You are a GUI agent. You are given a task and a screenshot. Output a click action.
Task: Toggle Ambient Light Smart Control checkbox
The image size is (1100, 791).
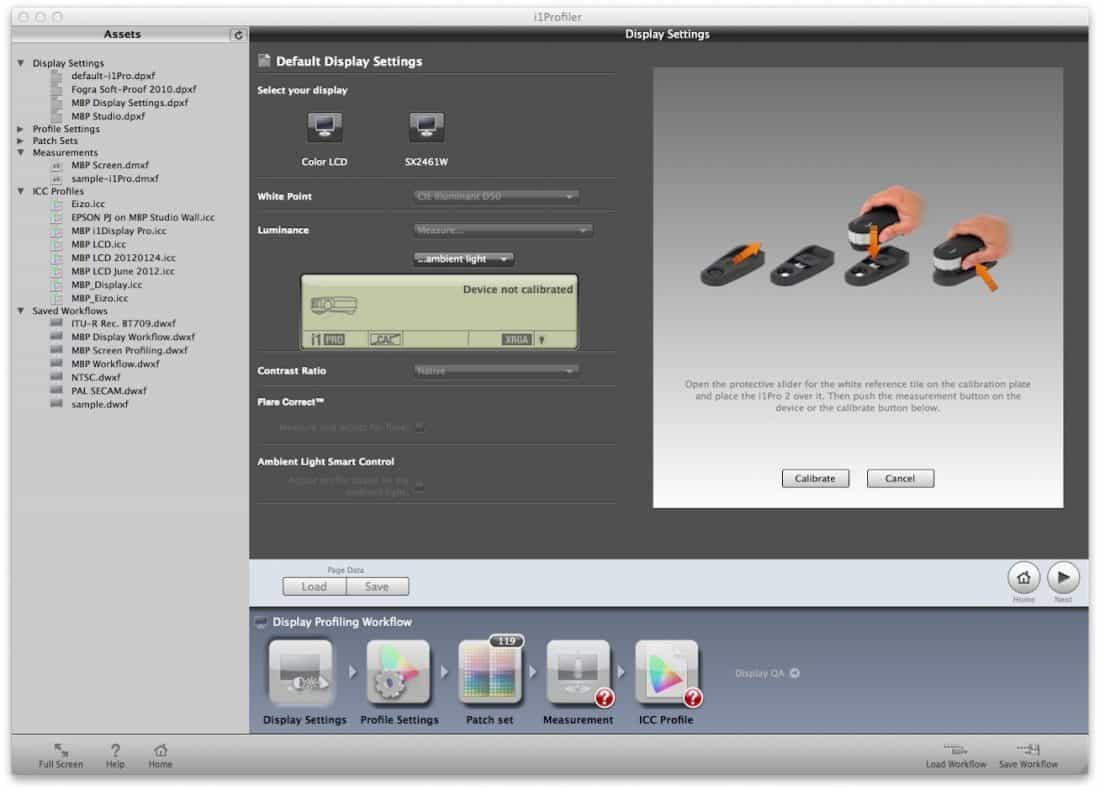pos(420,486)
